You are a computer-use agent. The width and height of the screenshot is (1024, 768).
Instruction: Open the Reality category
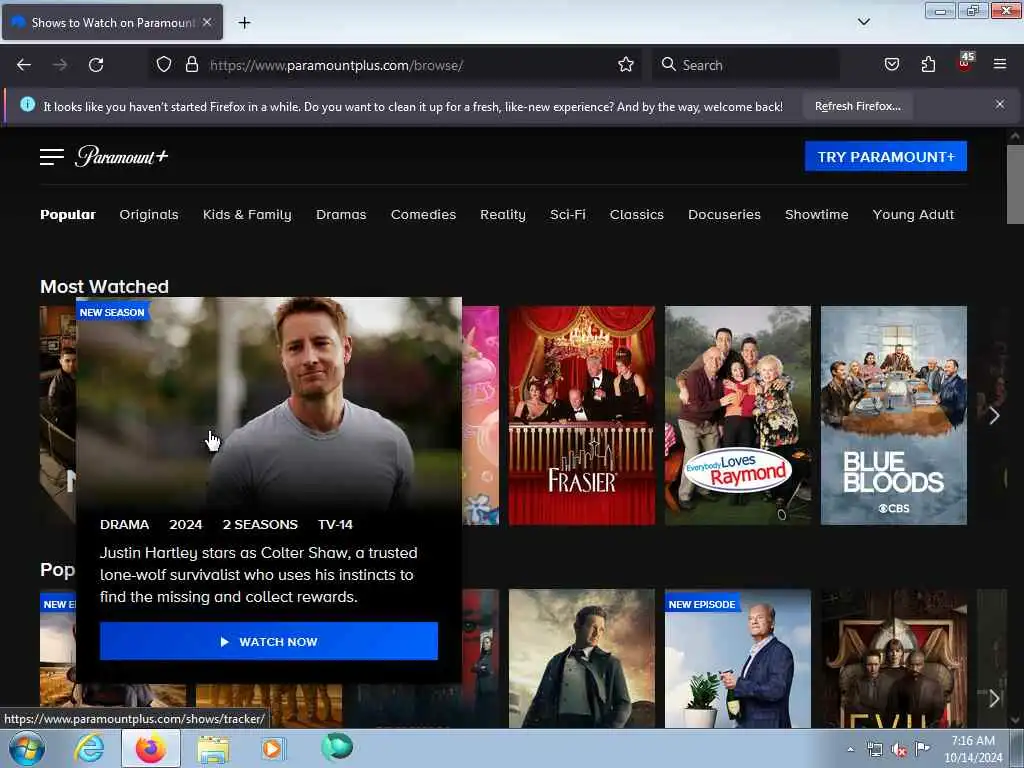503,215
